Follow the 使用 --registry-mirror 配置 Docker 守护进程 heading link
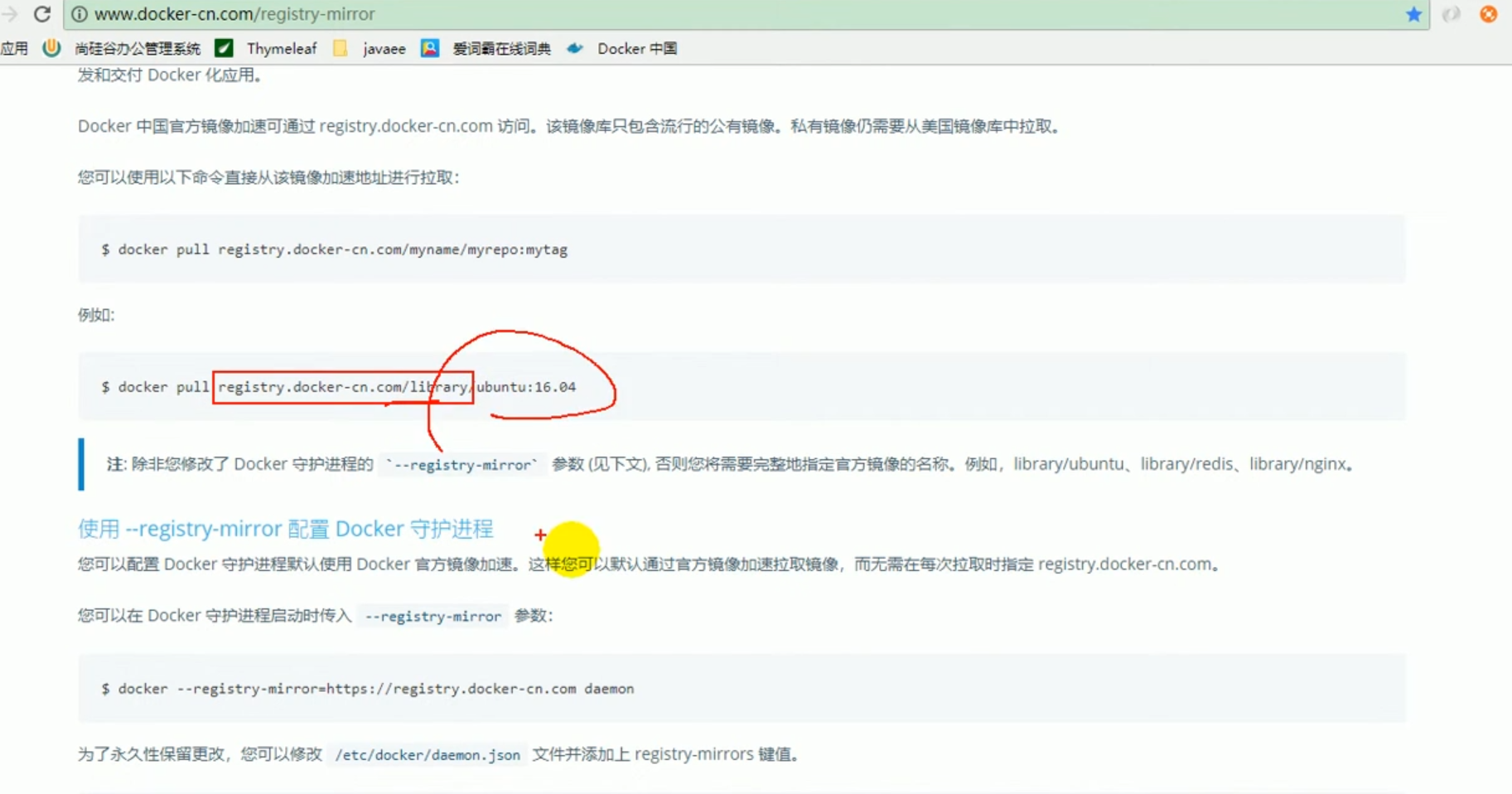 (285, 528)
